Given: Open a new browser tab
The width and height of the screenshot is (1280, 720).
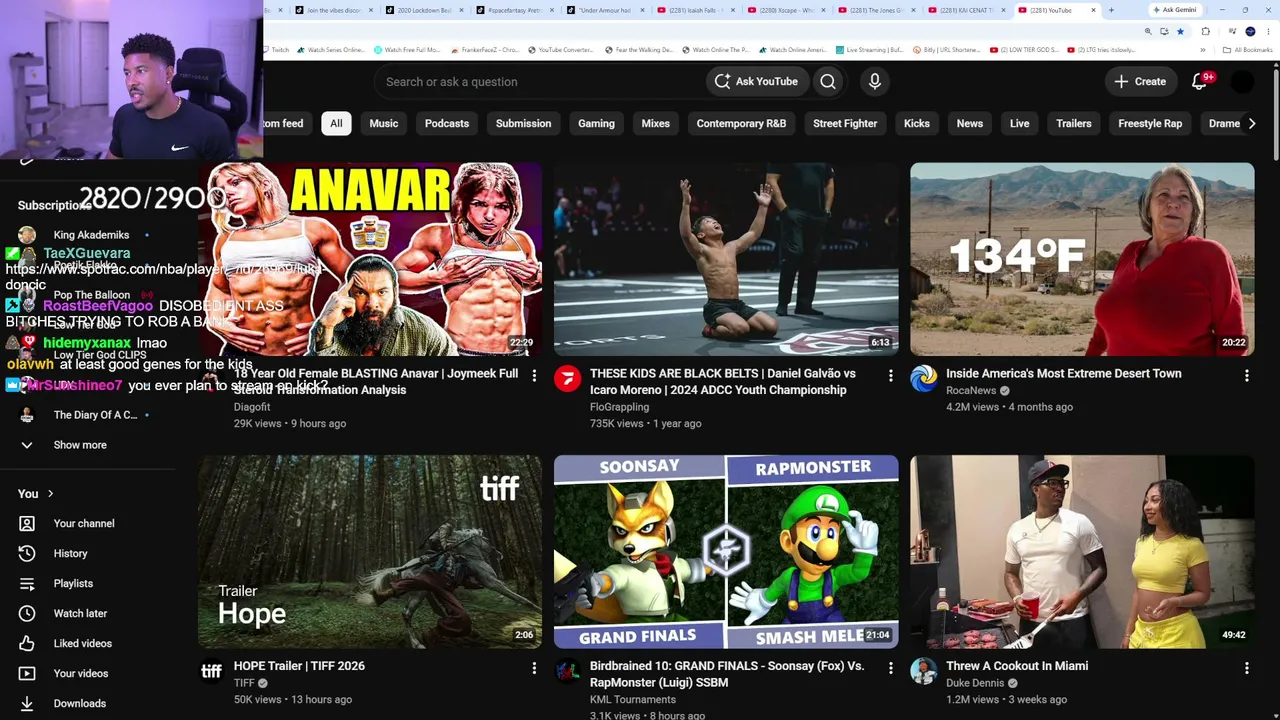Looking at the screenshot, I should click(1111, 10).
